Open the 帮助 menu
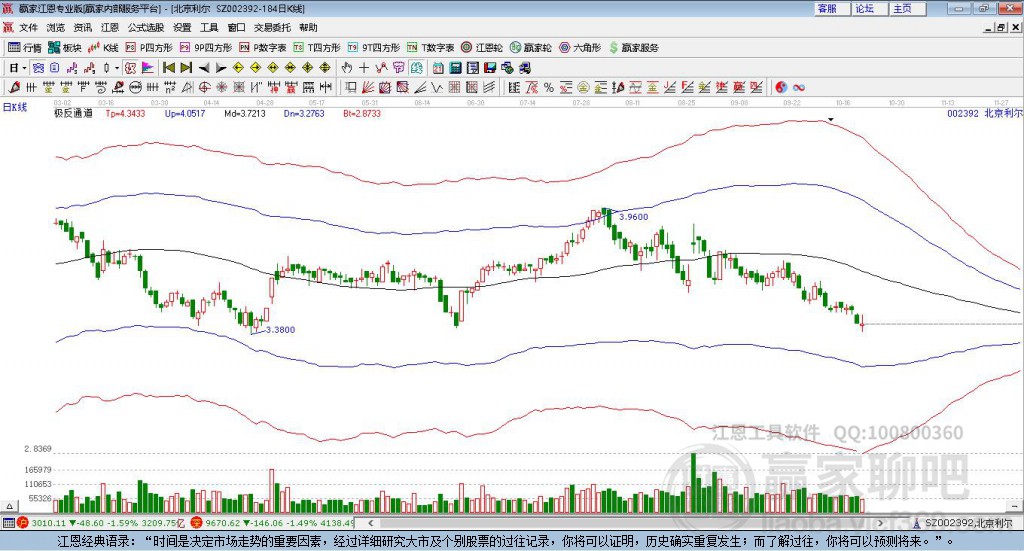 click(x=308, y=27)
